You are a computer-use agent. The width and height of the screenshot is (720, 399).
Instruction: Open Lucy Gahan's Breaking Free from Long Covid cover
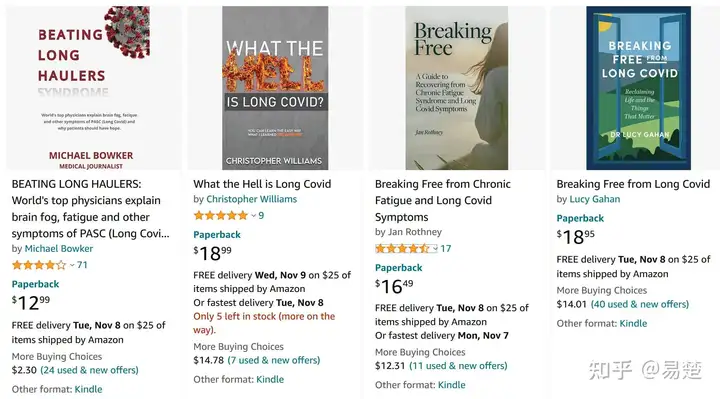pyautogui.click(x=638, y=88)
